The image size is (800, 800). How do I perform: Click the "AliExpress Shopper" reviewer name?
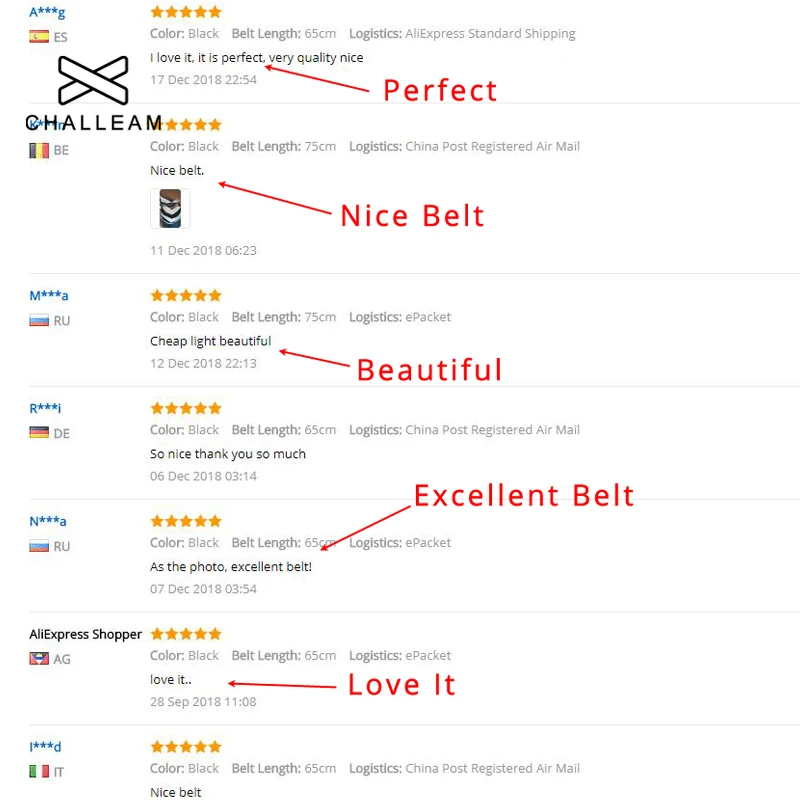click(x=85, y=634)
